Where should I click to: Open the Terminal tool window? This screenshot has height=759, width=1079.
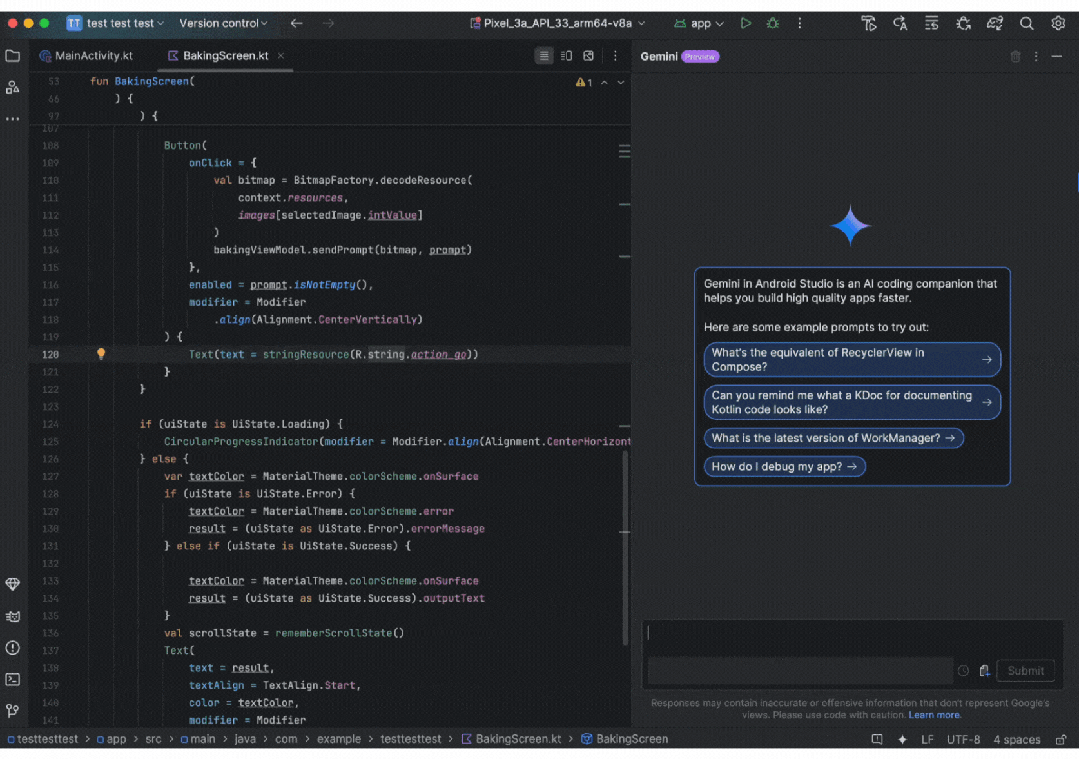[x=13, y=679]
